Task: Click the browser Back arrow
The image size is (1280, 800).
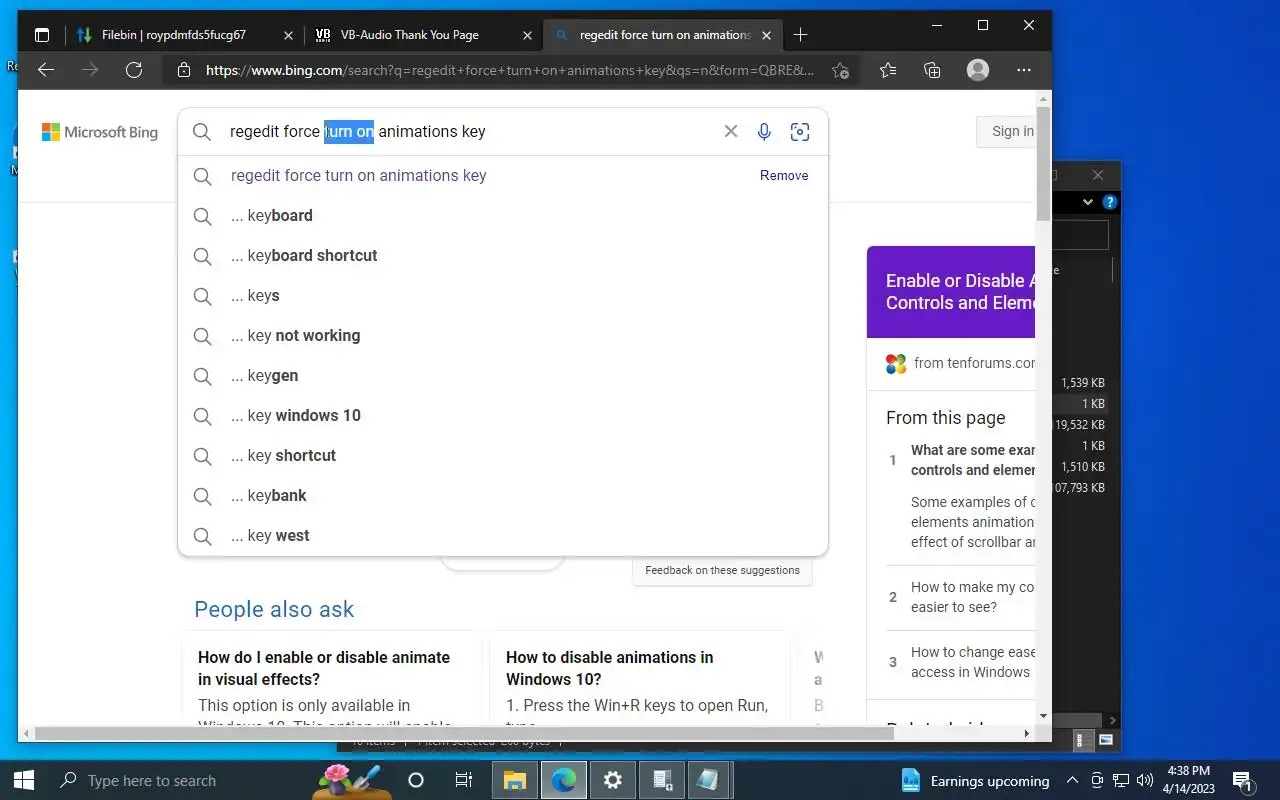Action: (x=45, y=70)
